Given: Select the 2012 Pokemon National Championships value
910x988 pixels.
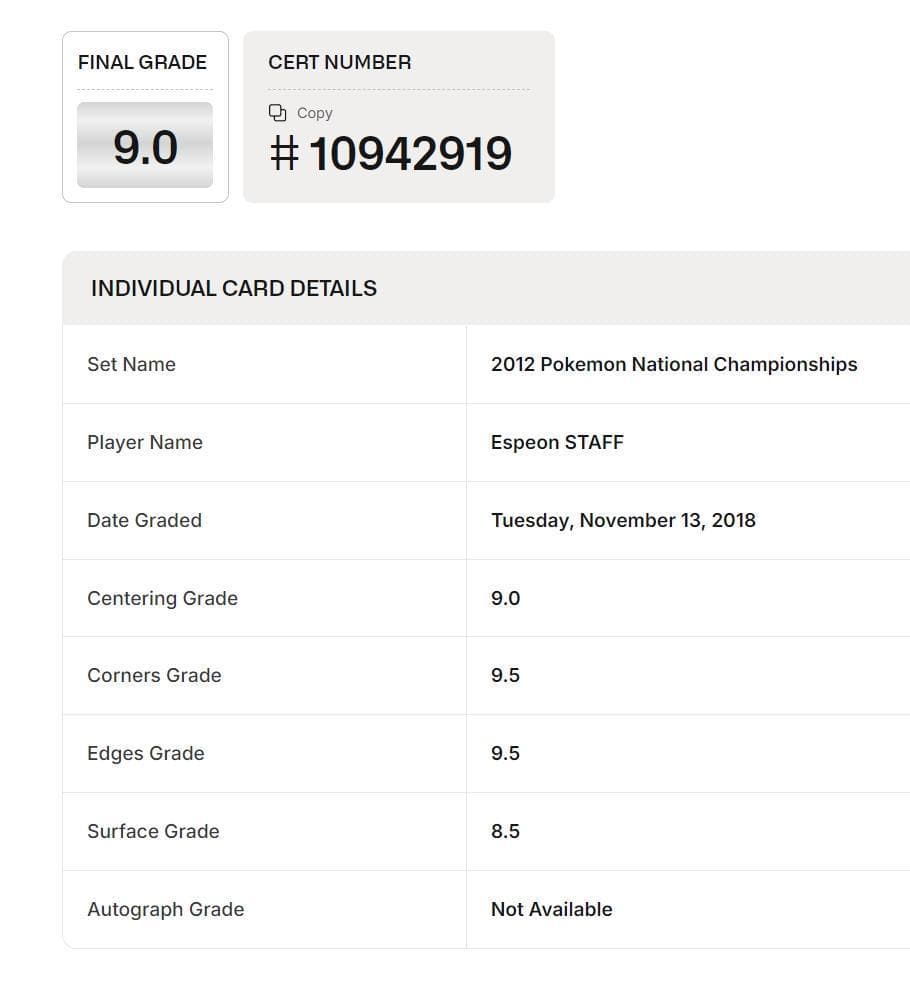Looking at the screenshot, I should pos(674,364).
